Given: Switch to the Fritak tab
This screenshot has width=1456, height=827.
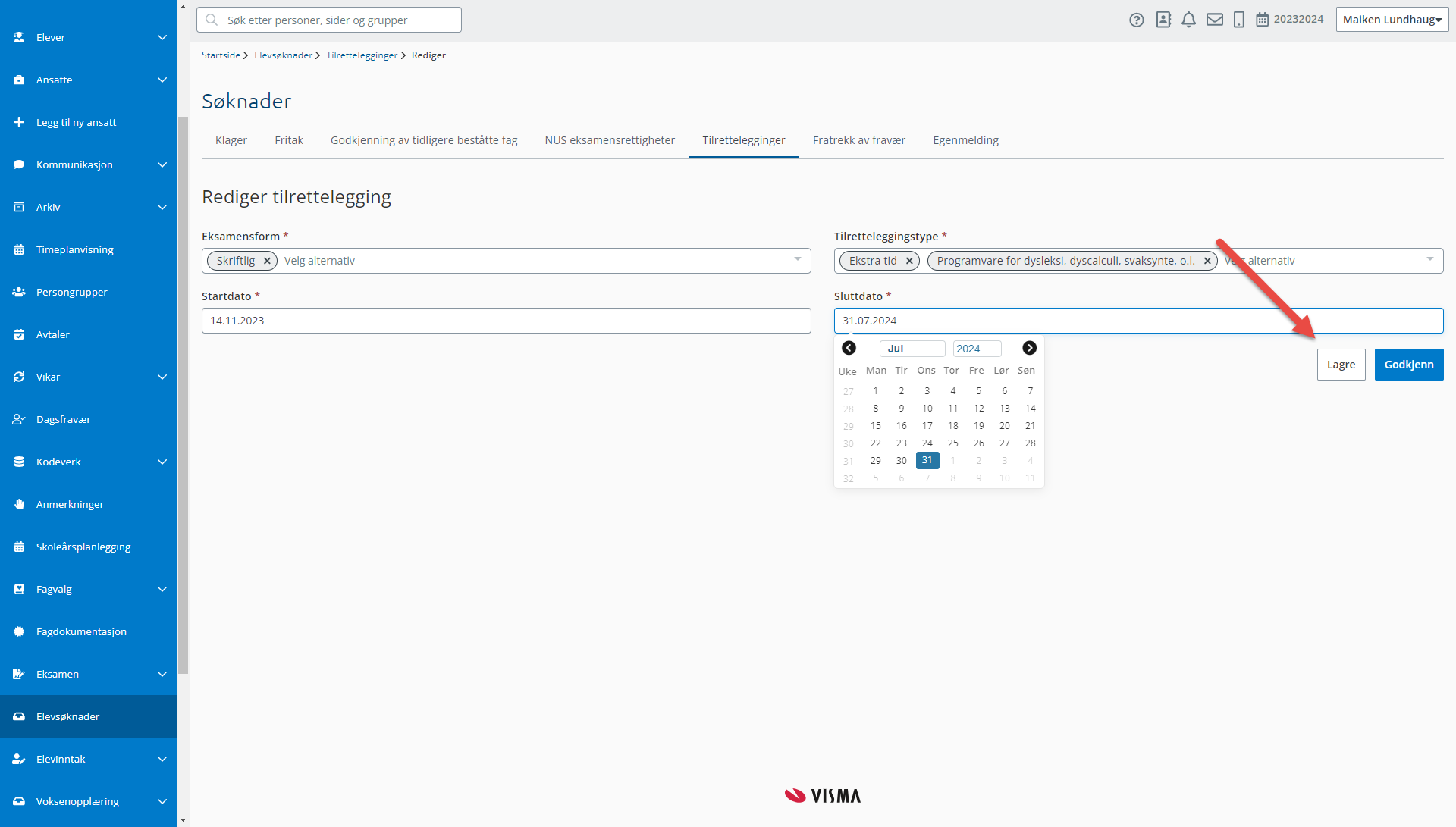Looking at the screenshot, I should 289,140.
